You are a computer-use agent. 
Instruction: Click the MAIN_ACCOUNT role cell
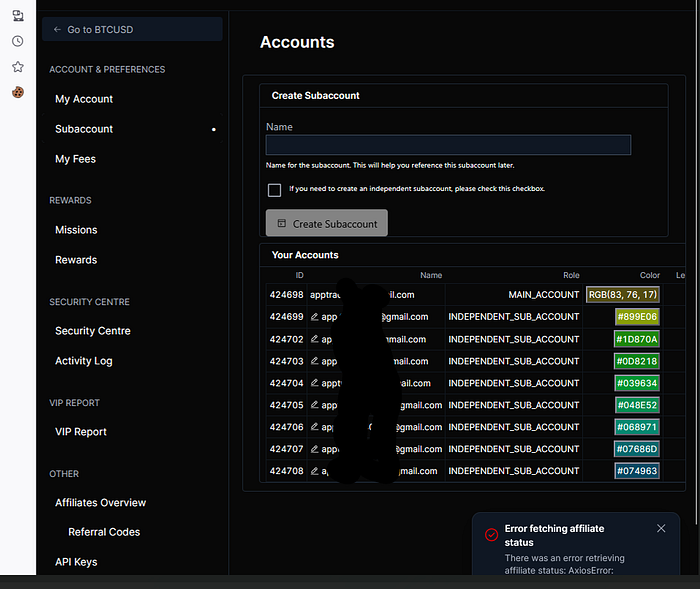pyautogui.click(x=544, y=295)
